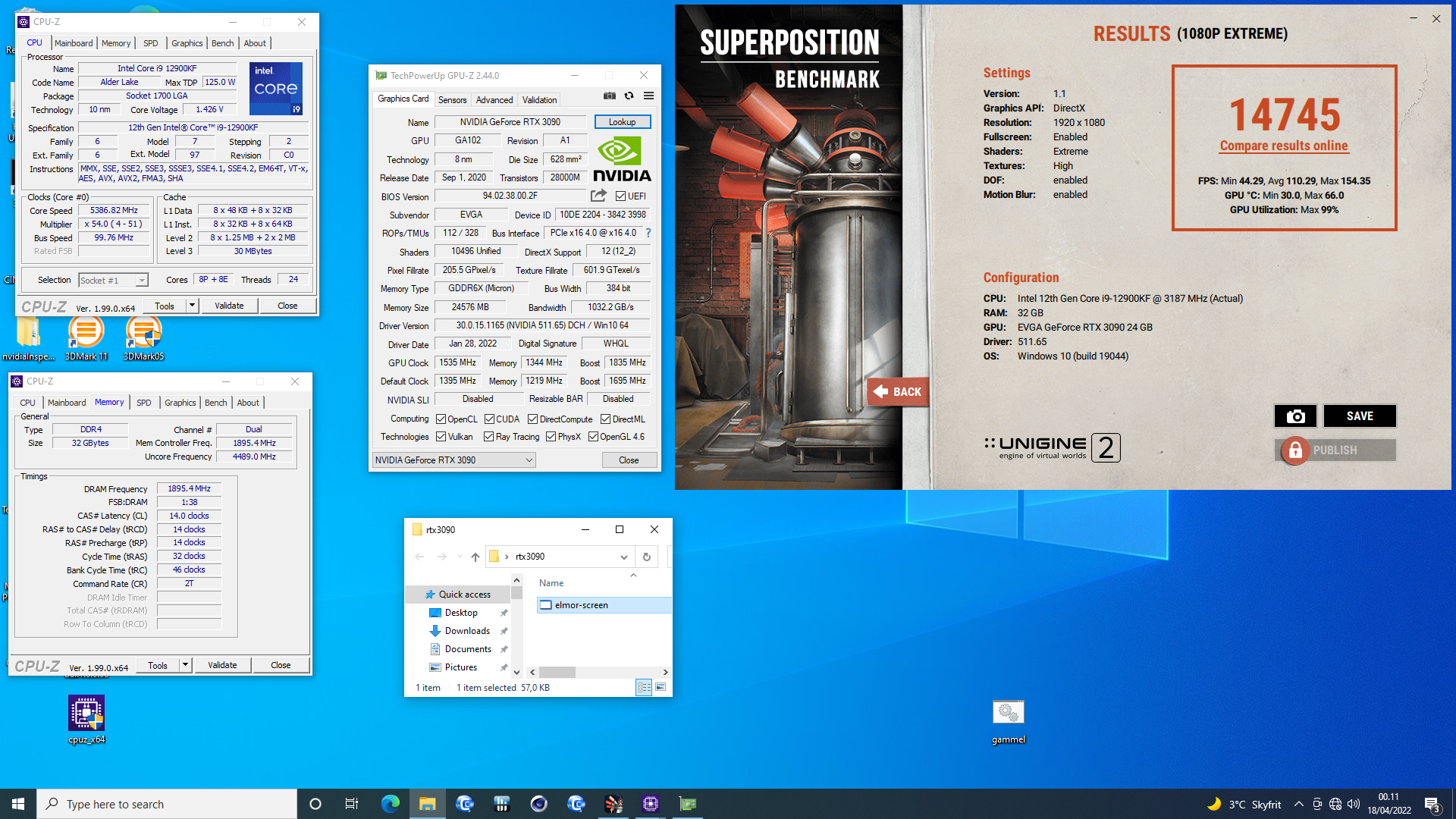Toggle Vulkan checkbox
1456x819 pixels.
[x=441, y=437]
